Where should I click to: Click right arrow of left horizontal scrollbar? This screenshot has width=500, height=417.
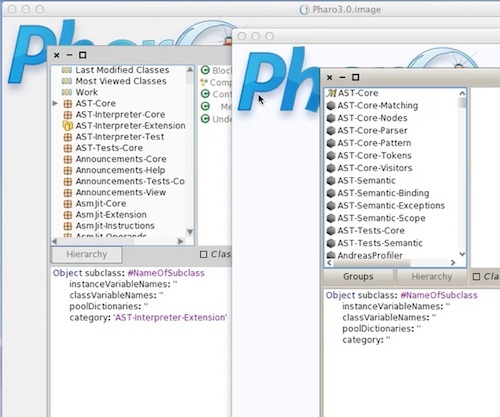[x=181, y=241]
